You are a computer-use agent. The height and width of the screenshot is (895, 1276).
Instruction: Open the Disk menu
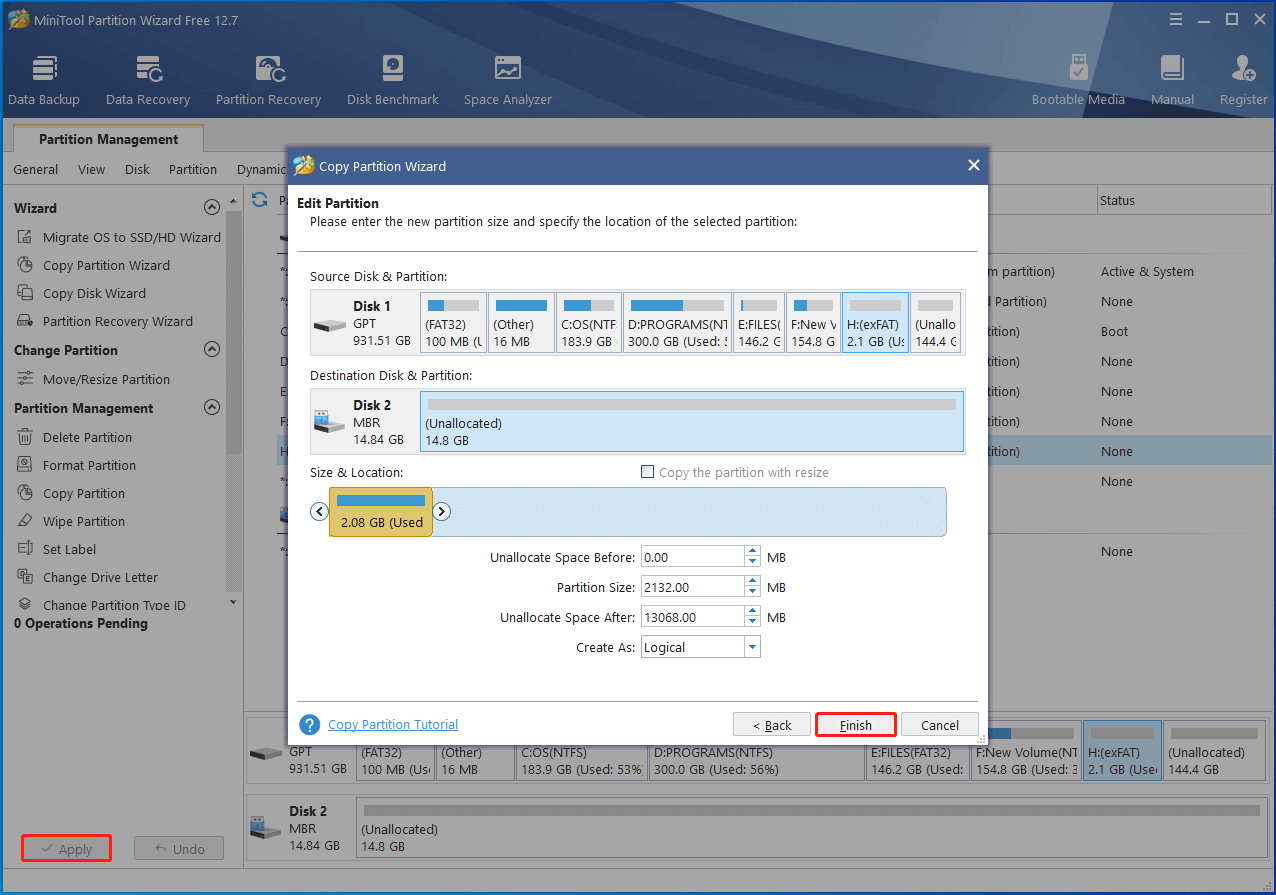click(x=137, y=169)
